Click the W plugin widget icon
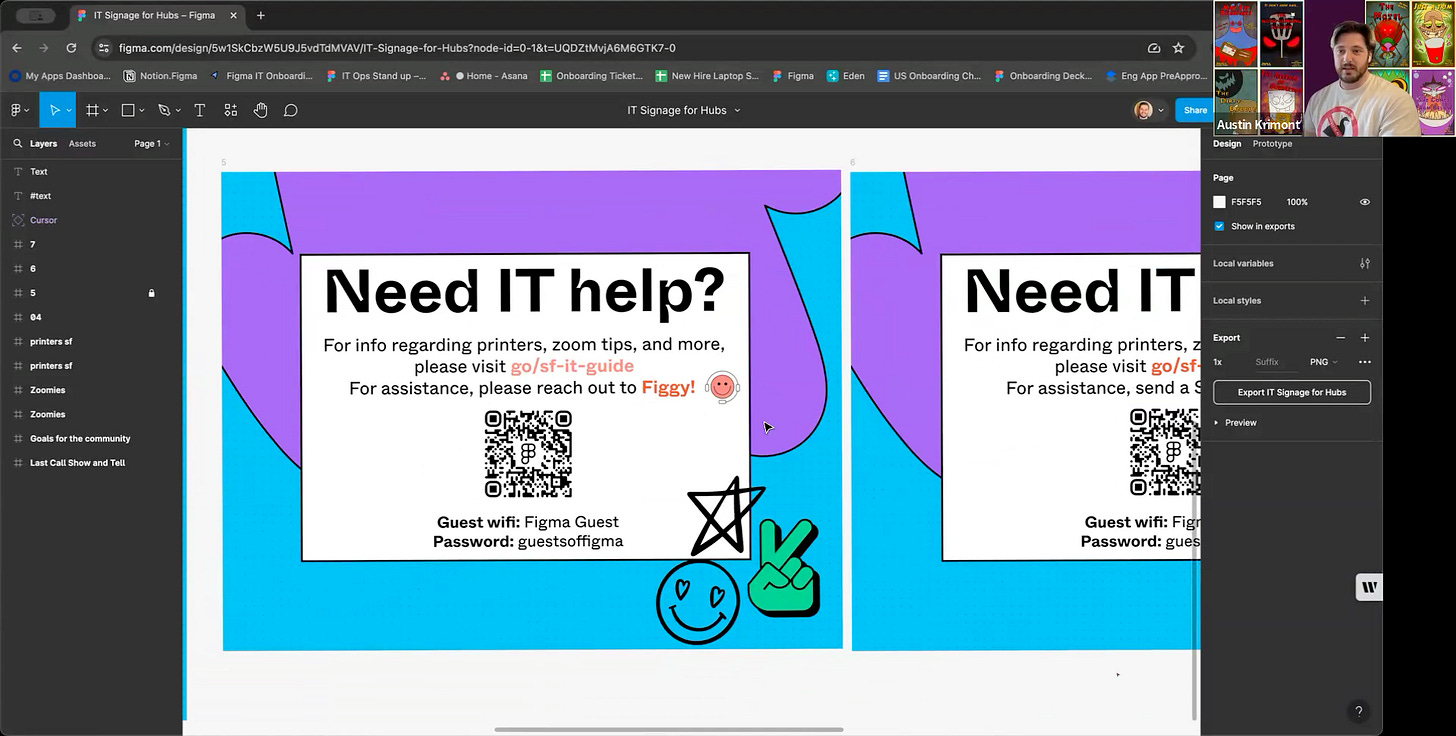Screen dimensions: 1456x736 [1369, 587]
